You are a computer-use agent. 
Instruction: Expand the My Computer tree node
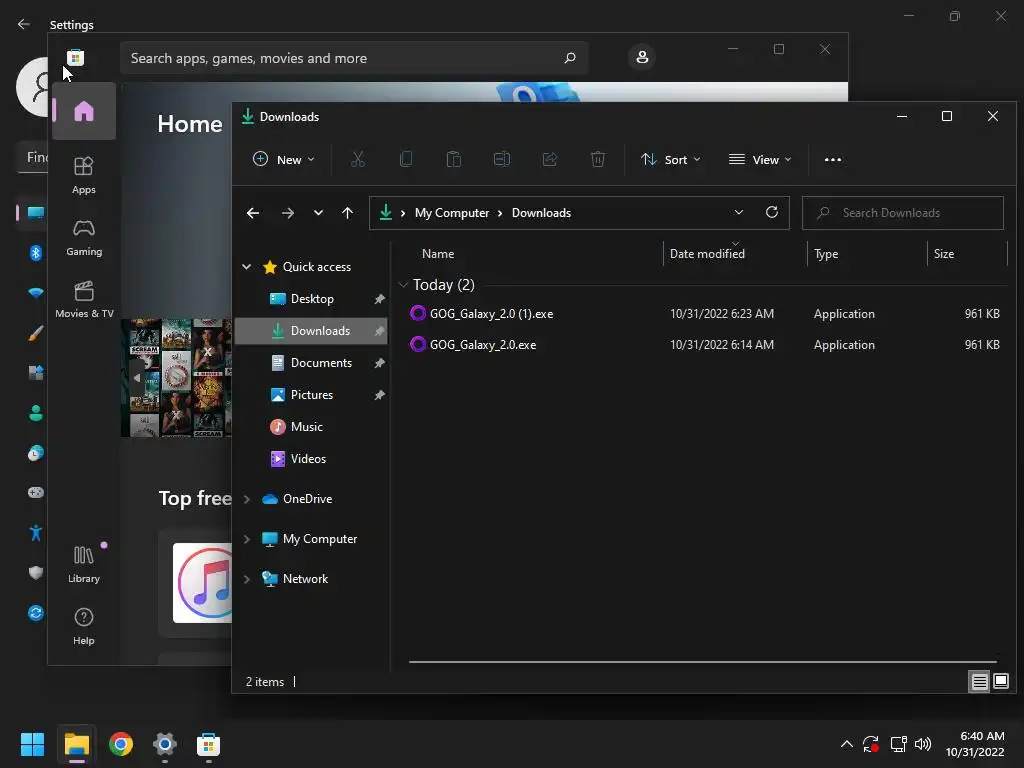click(x=246, y=539)
